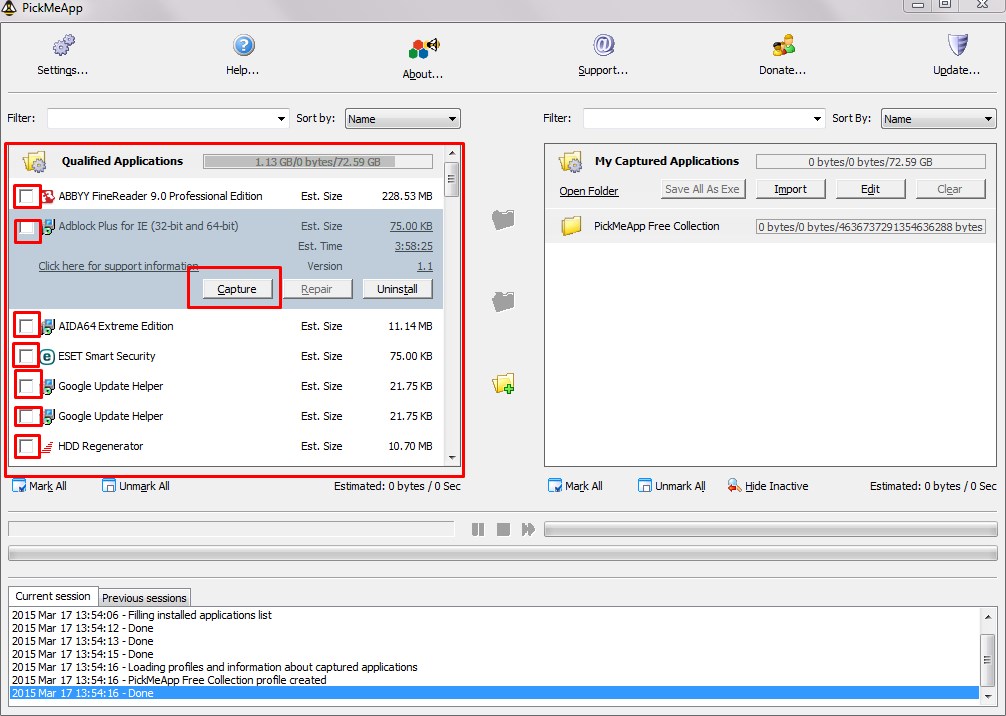The width and height of the screenshot is (1006, 716).
Task: Click Mark All under My Captured Applications
Action: pyautogui.click(x=575, y=486)
